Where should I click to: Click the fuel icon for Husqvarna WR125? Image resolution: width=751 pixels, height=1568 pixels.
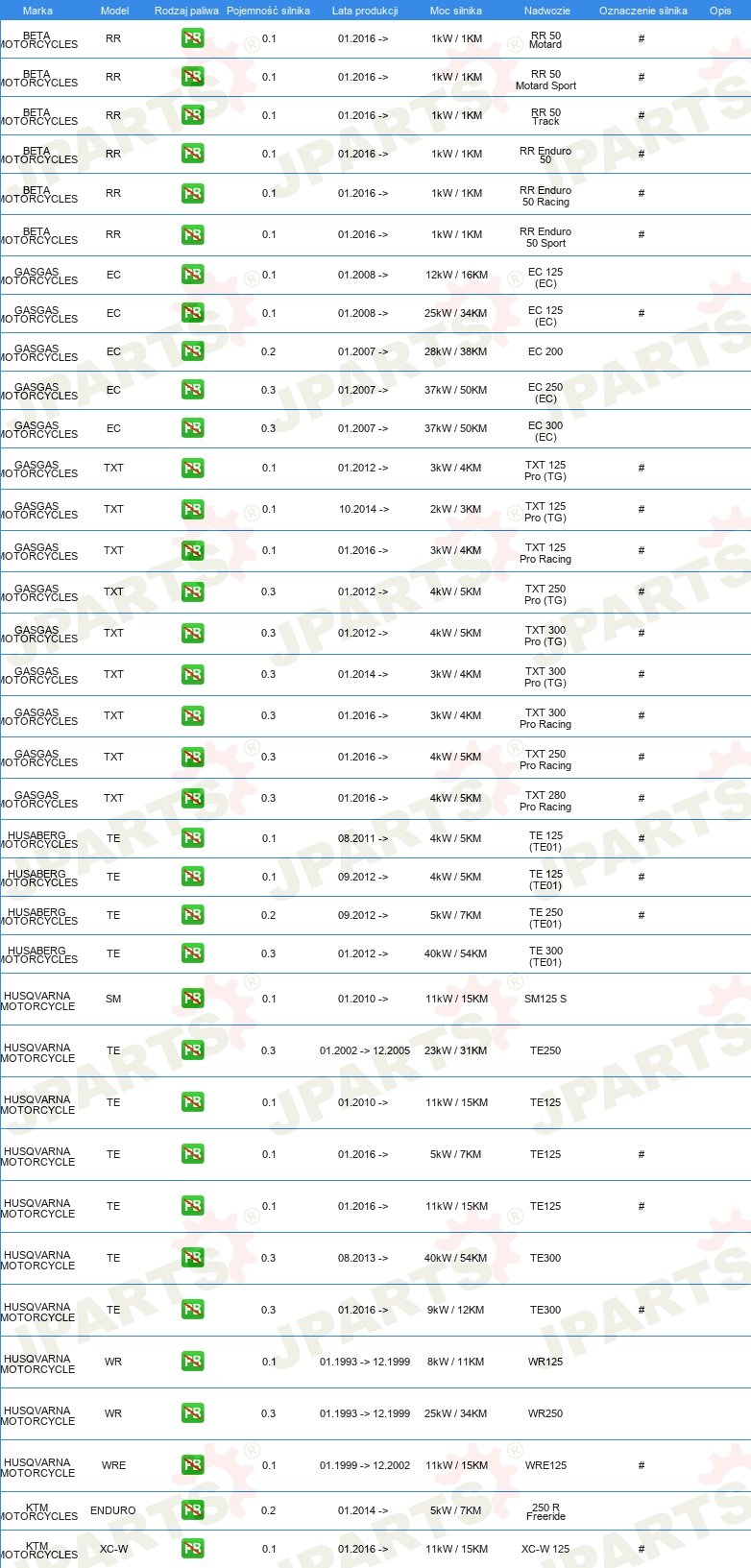[x=193, y=1363]
